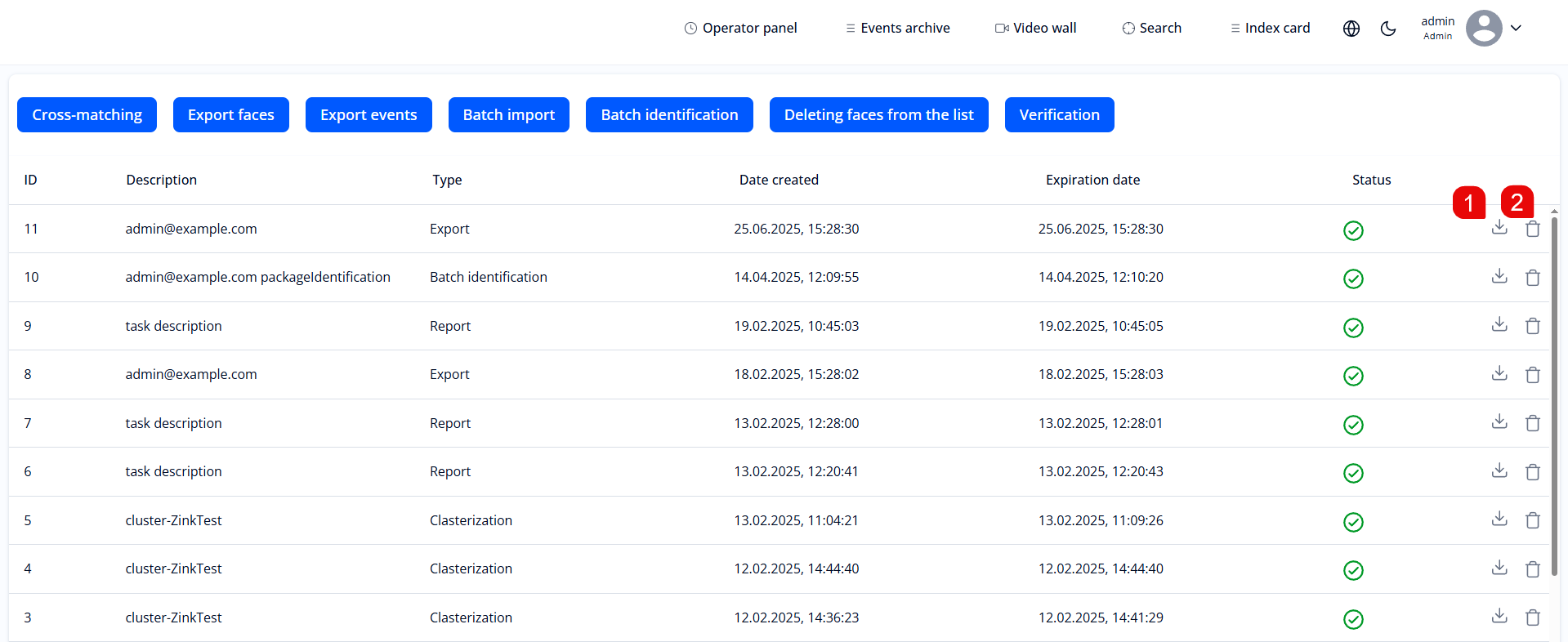Screen dimensions: 1568x642
Task: Go to Events archive
Action: coord(897,29)
